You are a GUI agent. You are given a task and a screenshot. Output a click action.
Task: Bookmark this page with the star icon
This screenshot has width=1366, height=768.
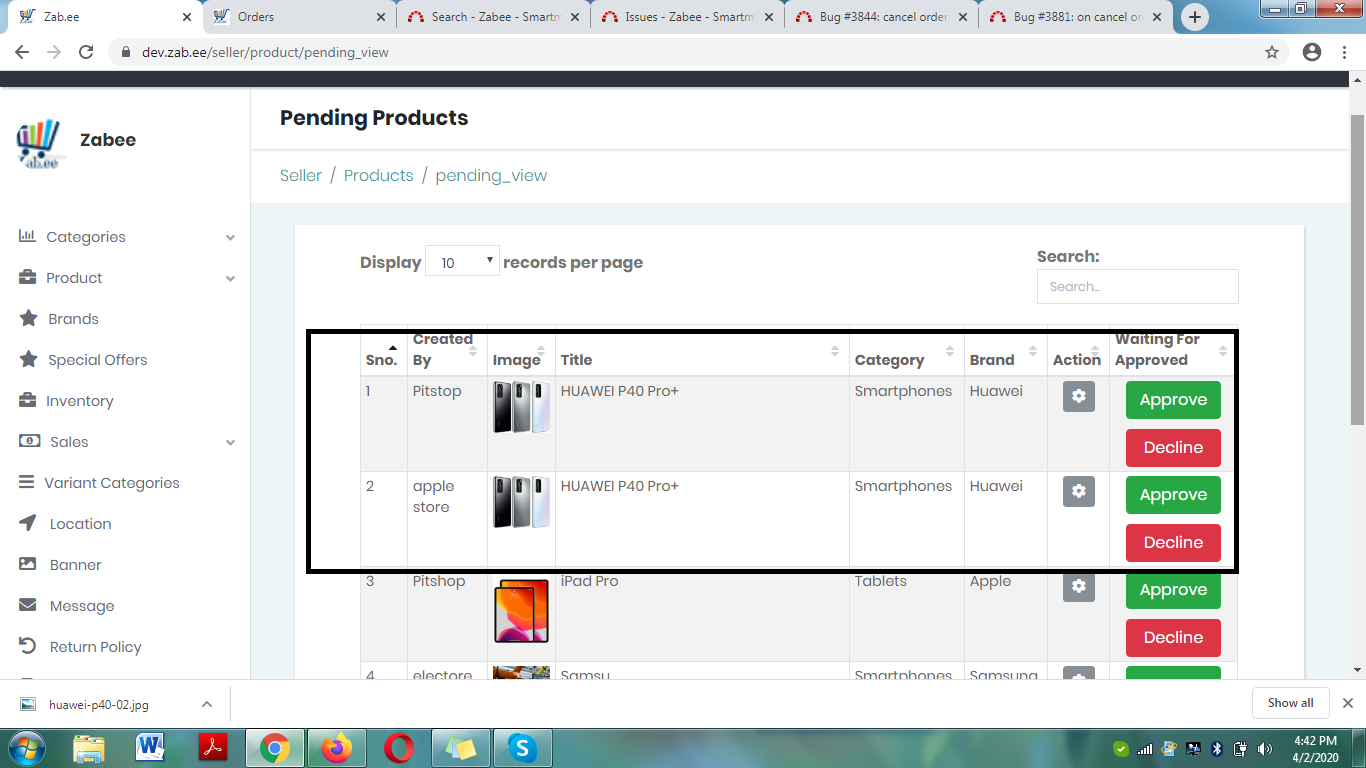coord(1272,52)
